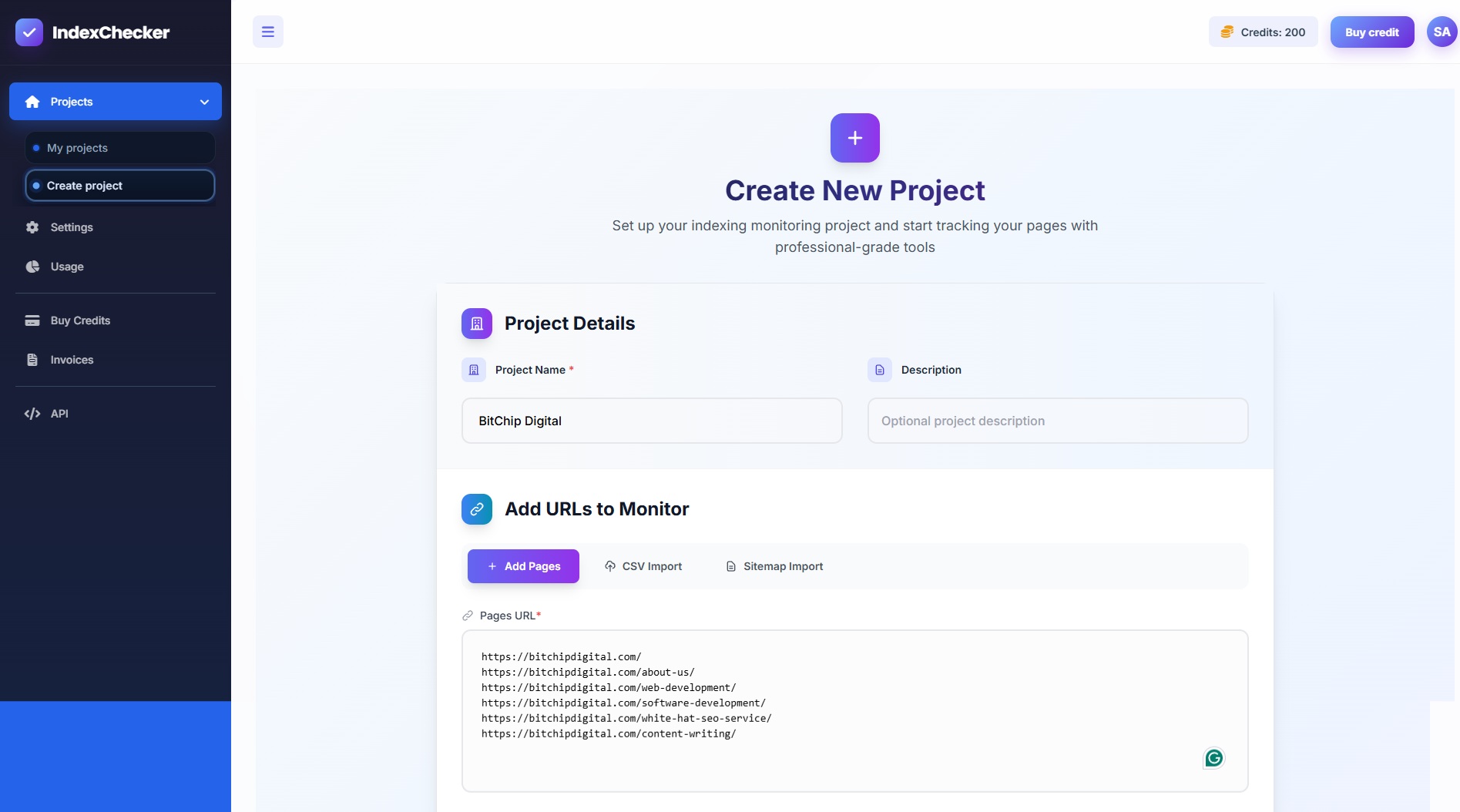
Task: Select the API code icon in sidebar
Action: (32, 414)
